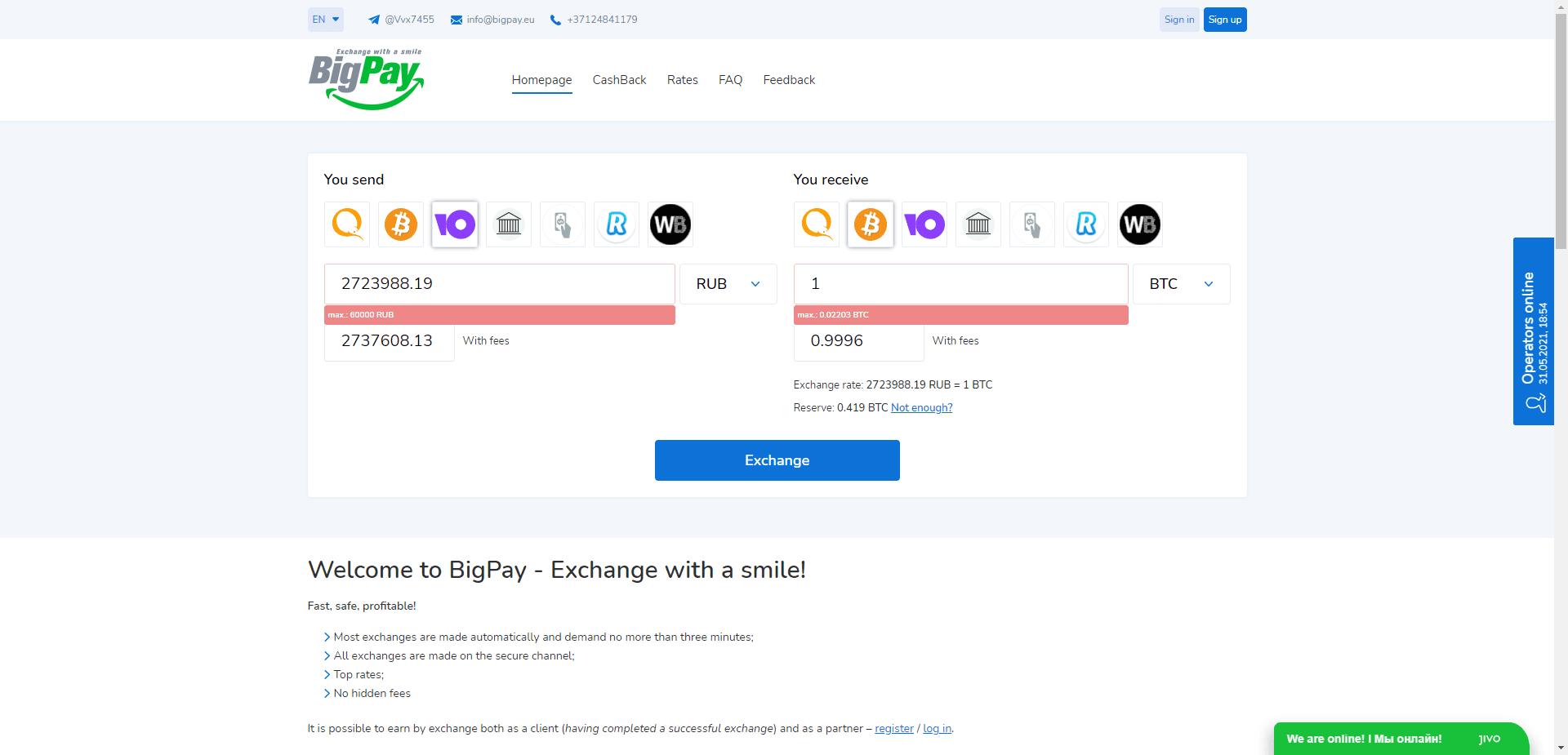Screen dimensions: 1568x755
Task: Choose the black WB icon under You receive
Action: coord(1139,224)
